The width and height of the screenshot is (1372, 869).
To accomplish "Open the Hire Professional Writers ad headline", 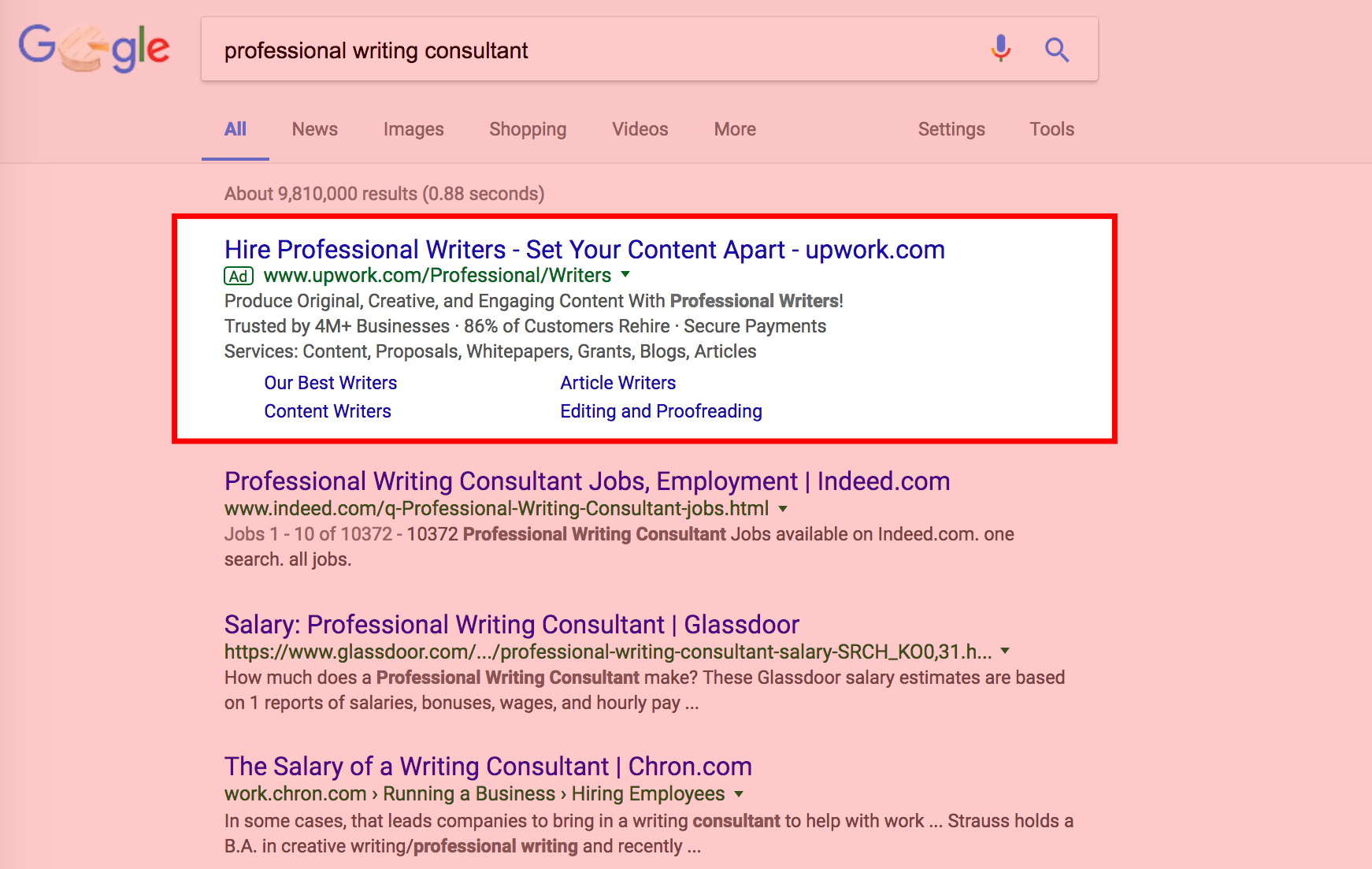I will 584,250.
